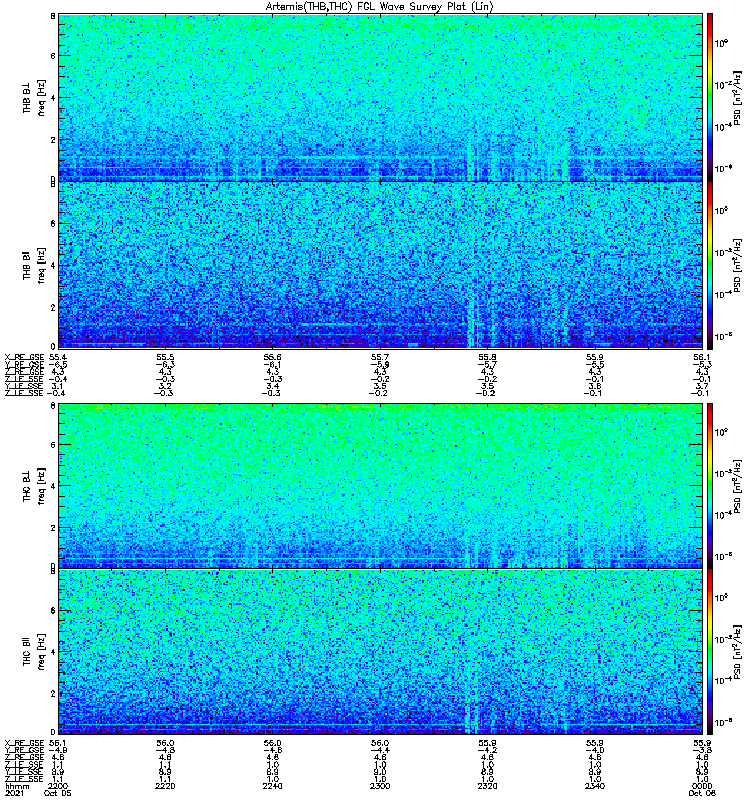
Task: Click the 55.4 X_RE_GSE value under THB
Action: pyautogui.click(x=57, y=357)
